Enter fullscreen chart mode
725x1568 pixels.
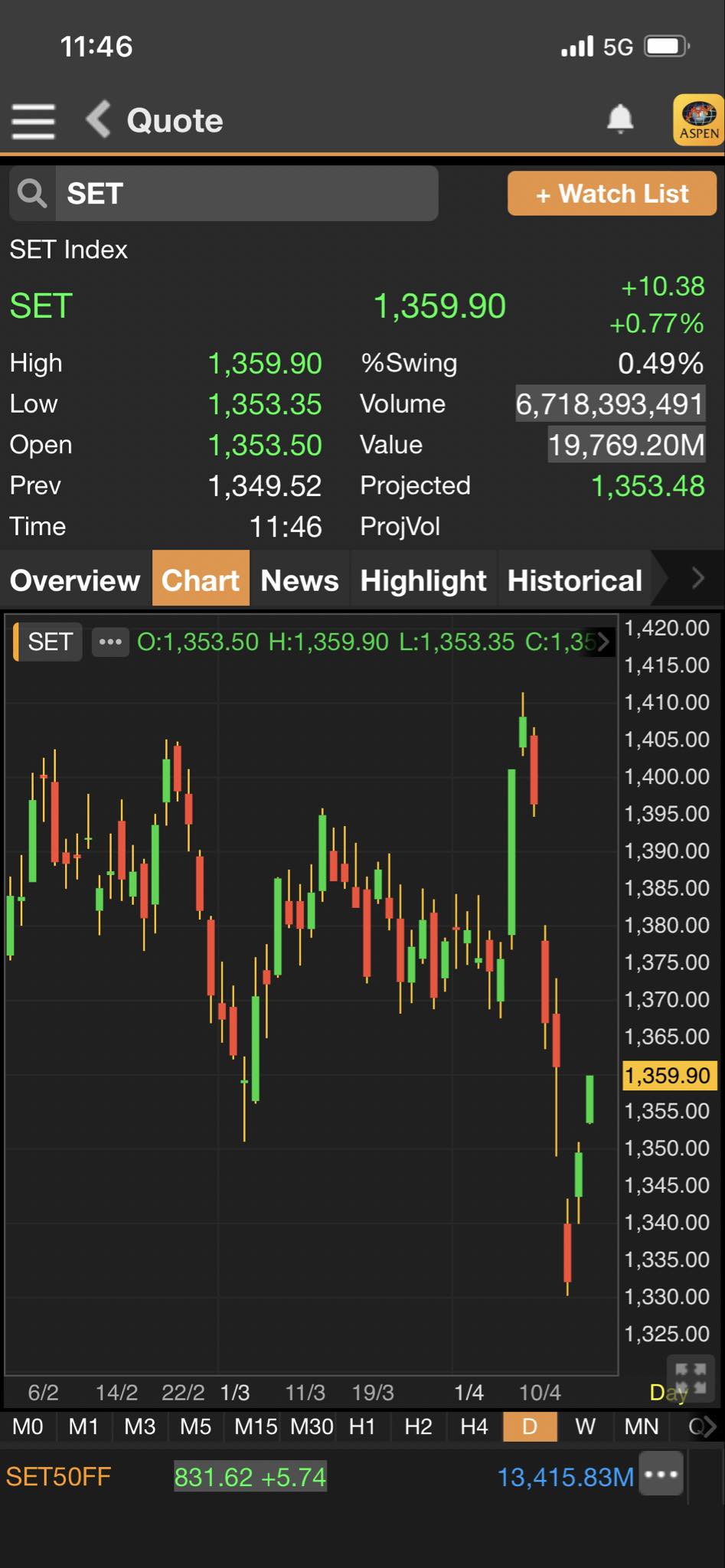(x=691, y=1378)
